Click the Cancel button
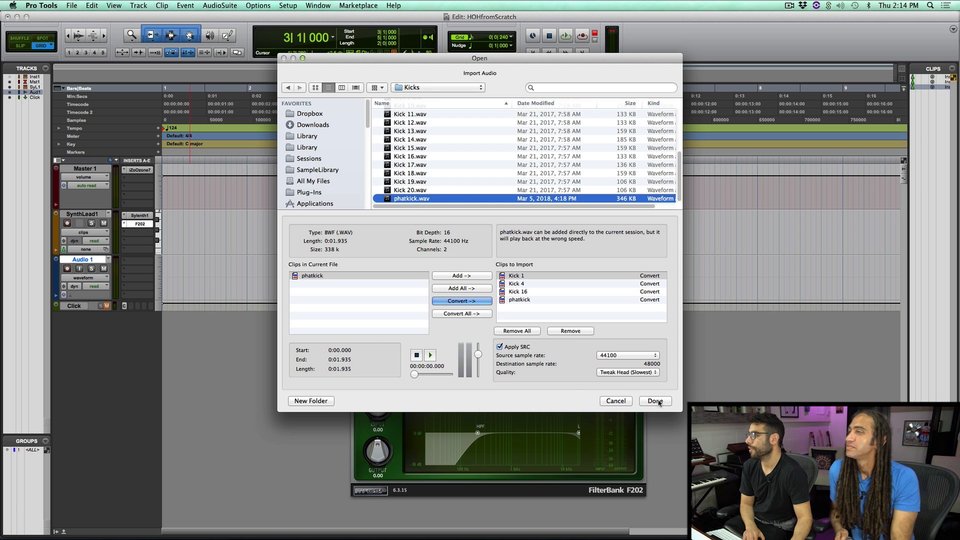 616,401
